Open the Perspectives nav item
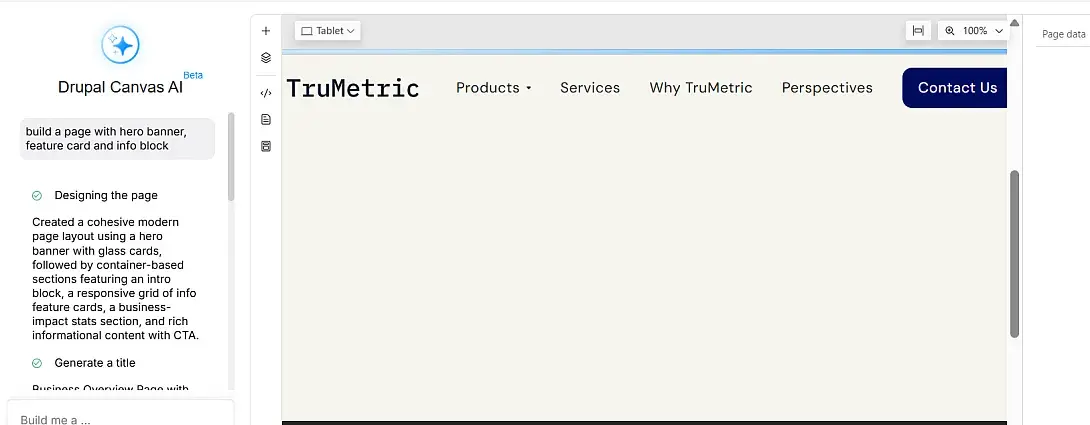The height and width of the screenshot is (425, 1090). (827, 88)
